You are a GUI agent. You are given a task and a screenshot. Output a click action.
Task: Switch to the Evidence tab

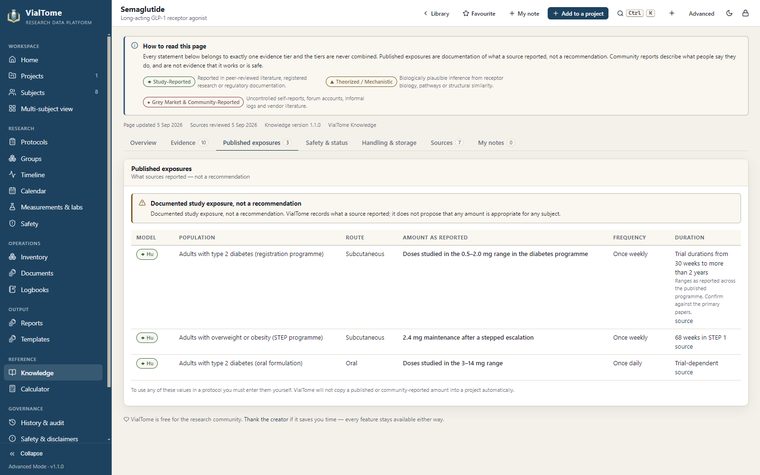tap(189, 142)
